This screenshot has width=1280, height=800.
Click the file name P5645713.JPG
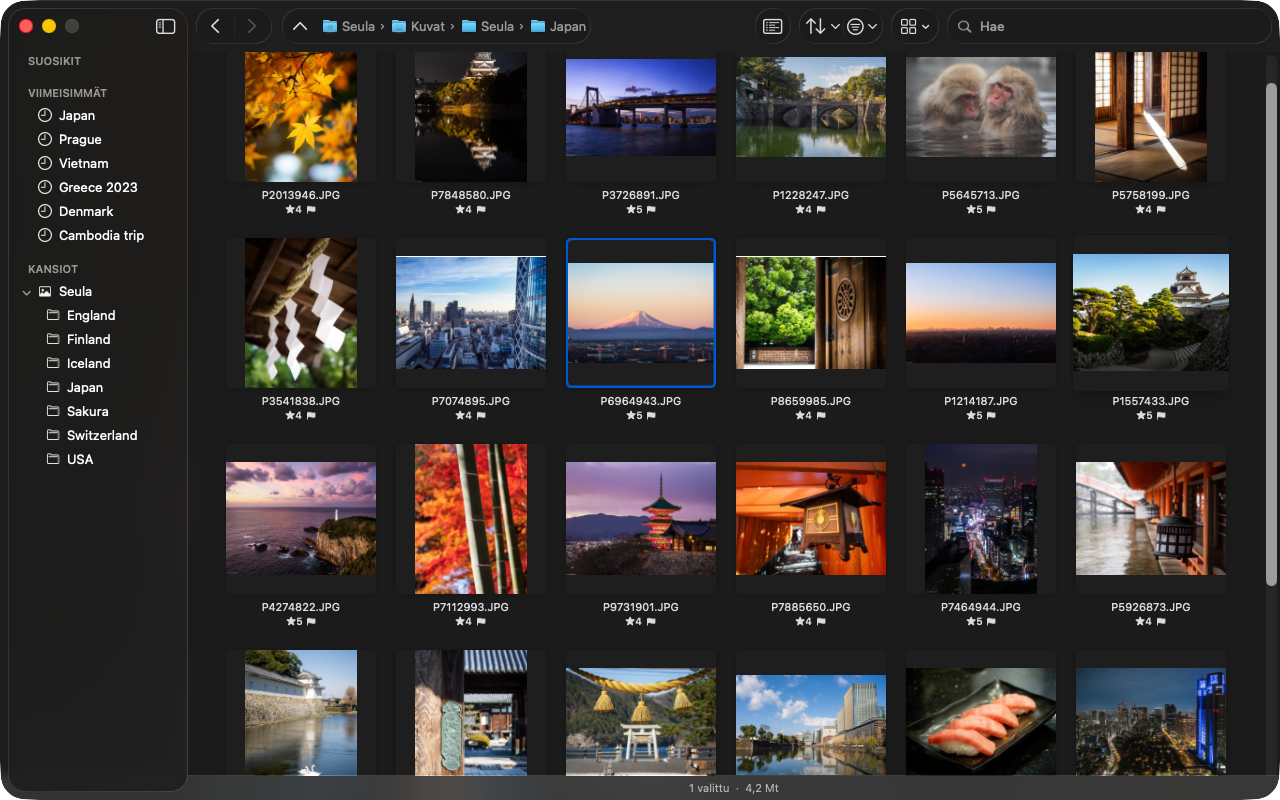pos(981,195)
